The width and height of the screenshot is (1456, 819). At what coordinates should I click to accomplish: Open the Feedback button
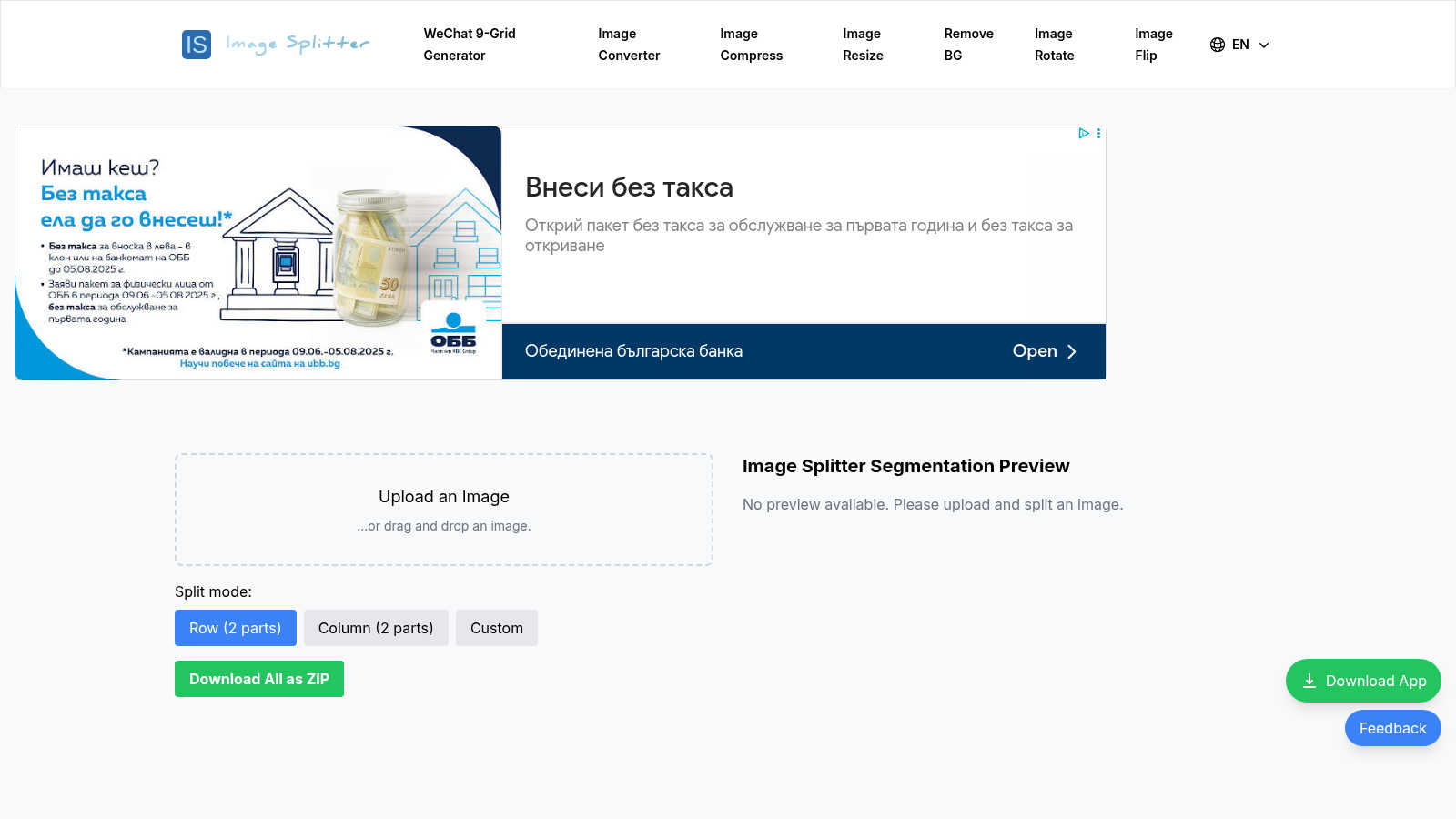[x=1393, y=728]
